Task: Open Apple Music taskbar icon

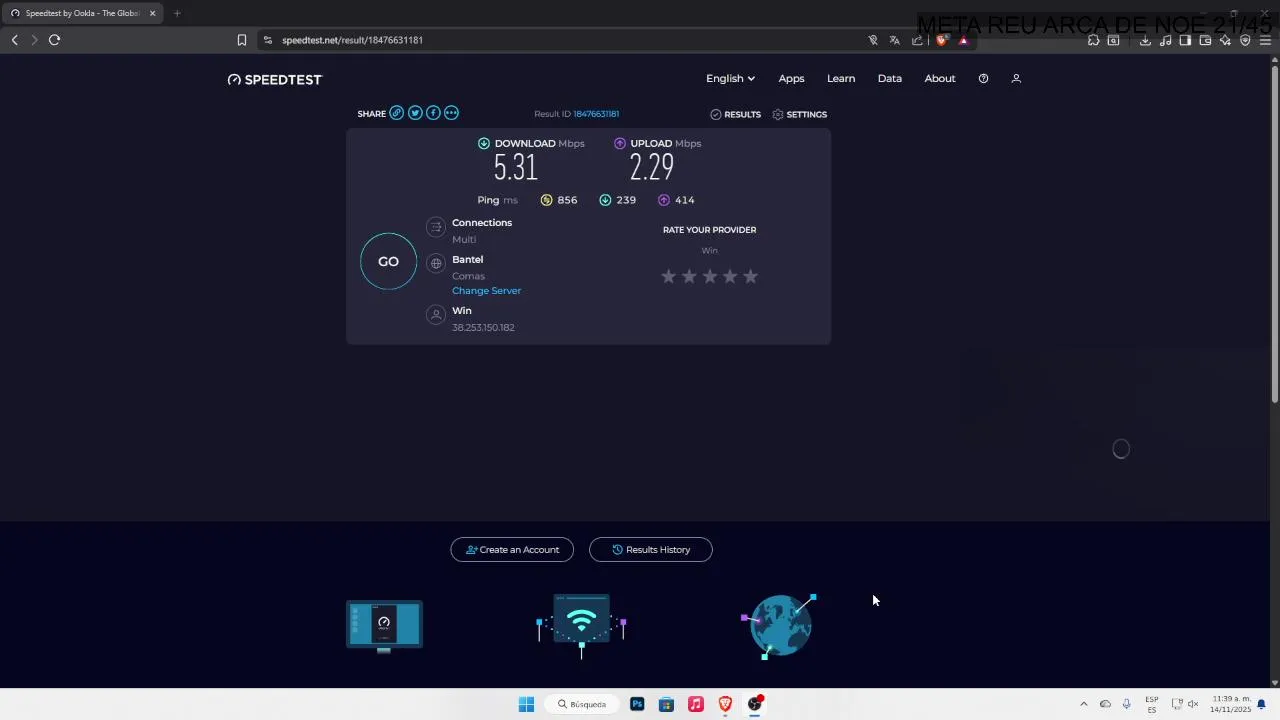Action: [696, 704]
